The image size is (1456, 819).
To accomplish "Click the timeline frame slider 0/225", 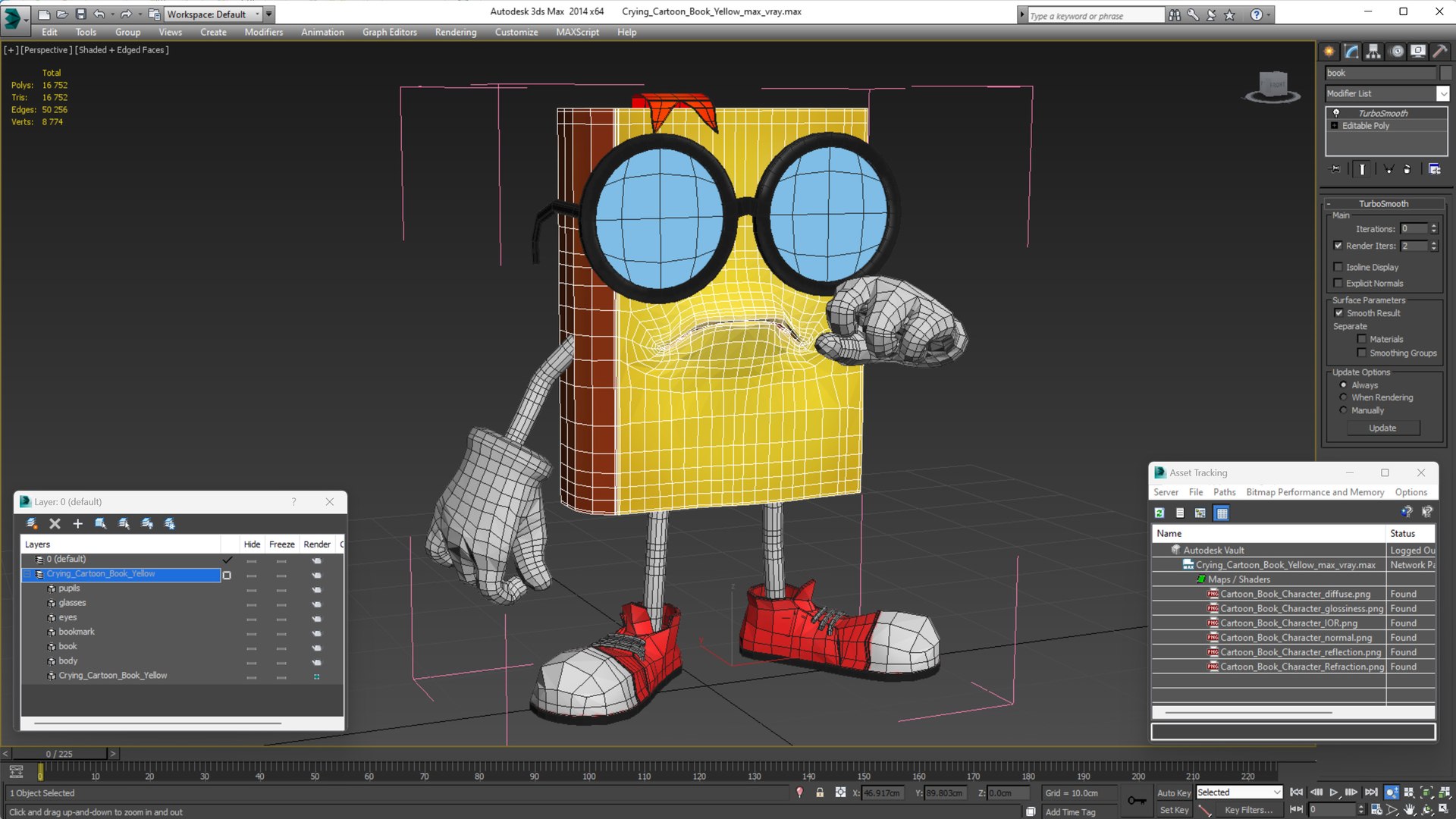I will tap(59, 754).
